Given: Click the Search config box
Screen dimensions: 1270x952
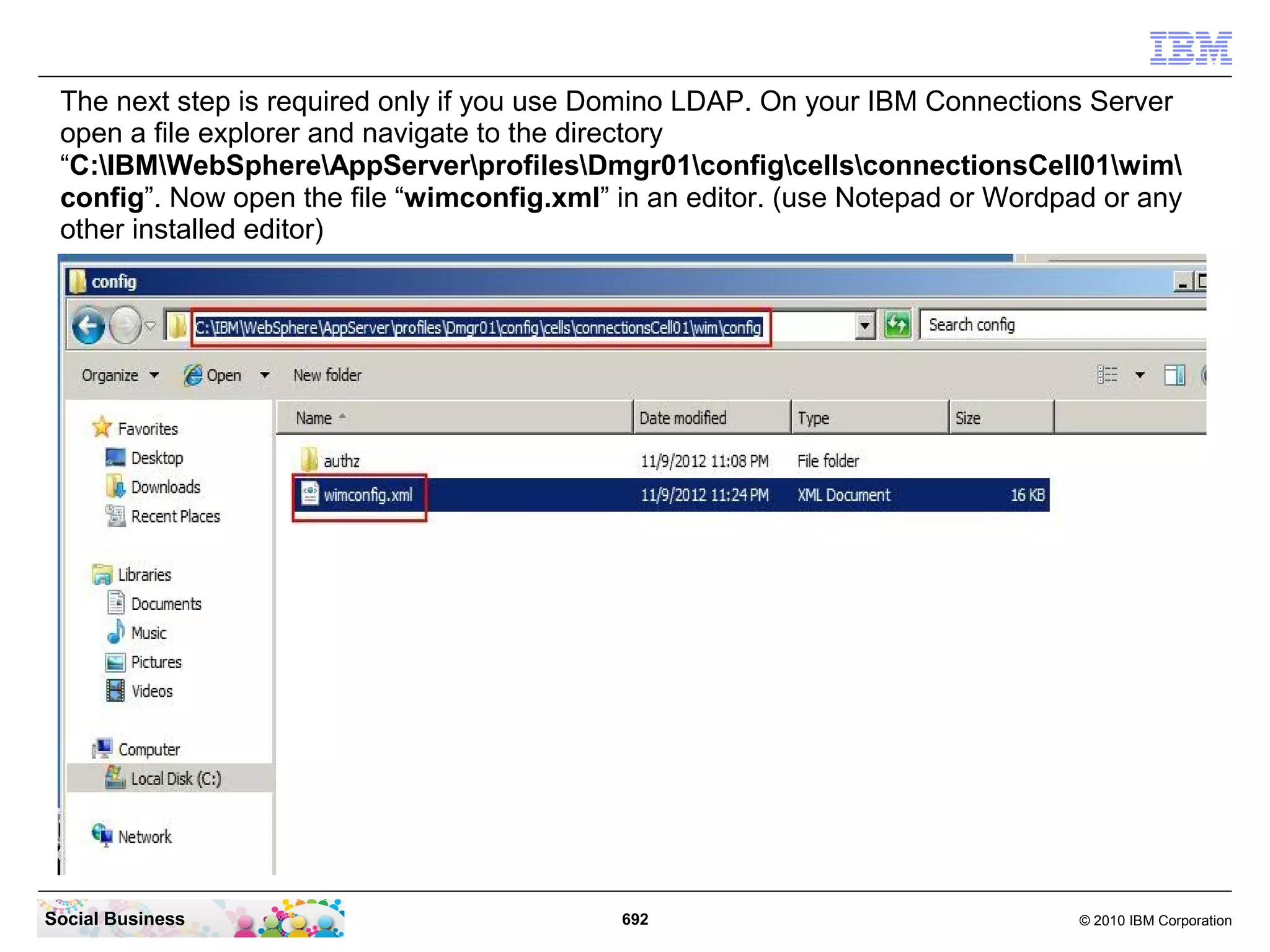Looking at the screenshot, I should click(x=1063, y=325).
